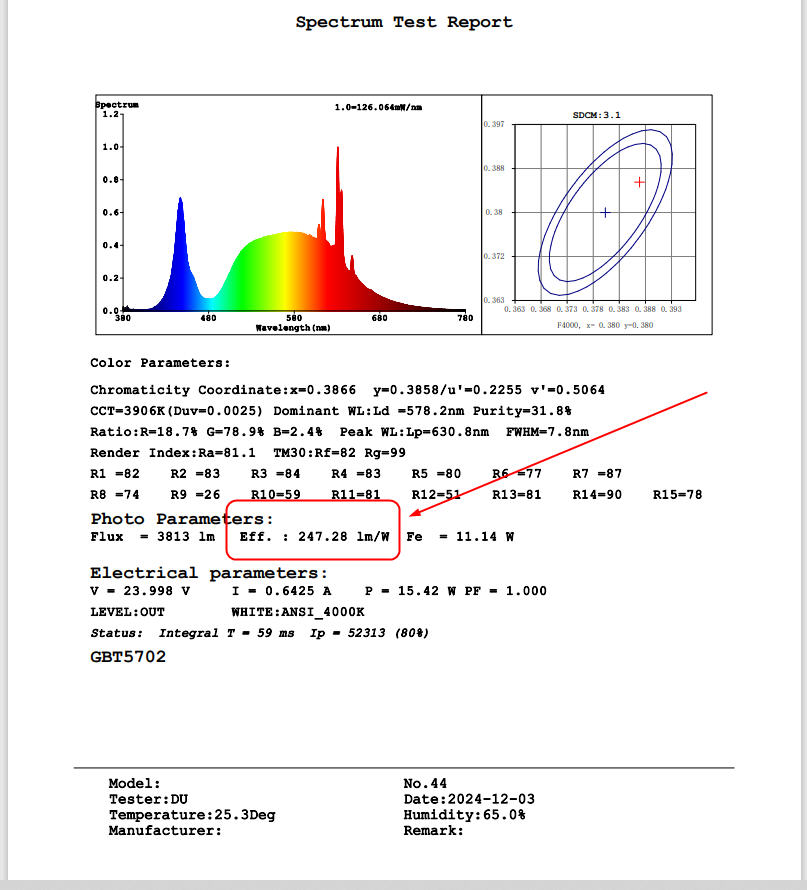Click the P = 15.42 W value

click(410, 591)
